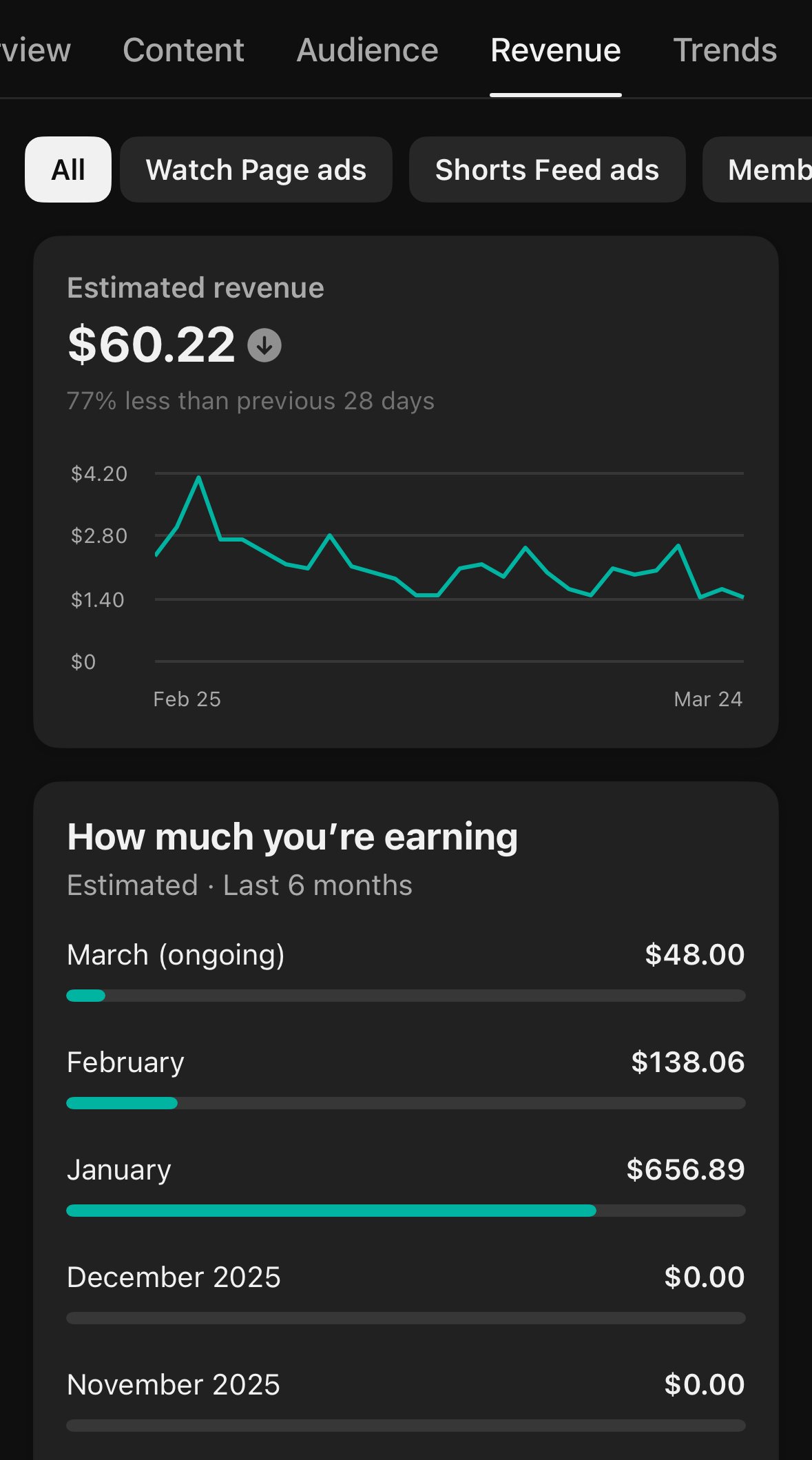The image size is (812, 1460).
Task: Click the revenue chart peak near Feb 25
Action: 199,477
